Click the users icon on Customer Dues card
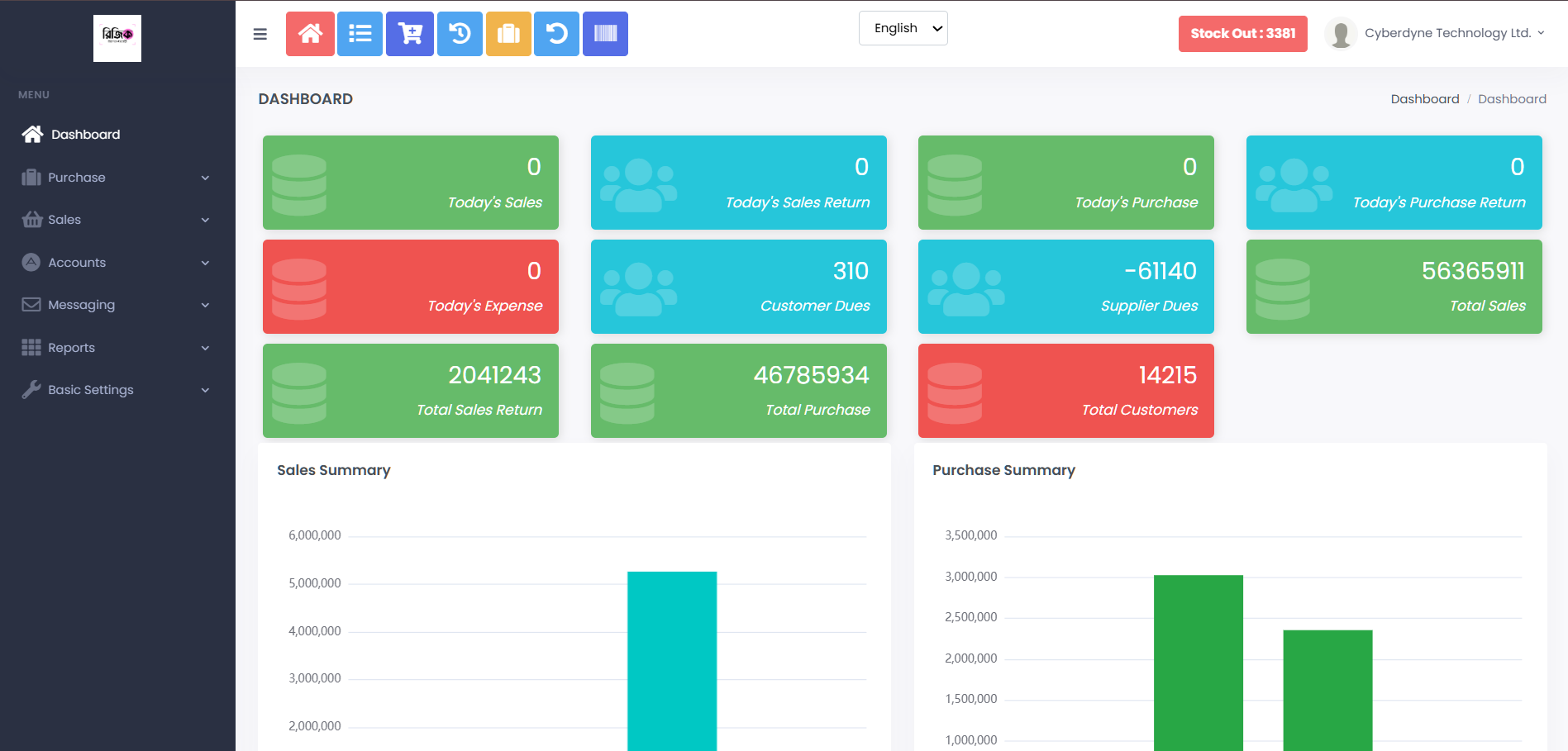 click(x=638, y=289)
